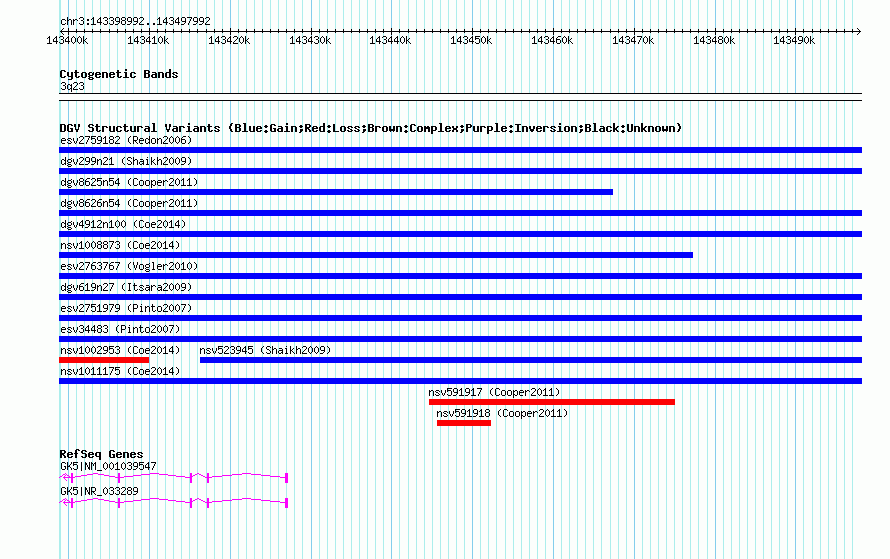The height and width of the screenshot is (559, 890).
Task: Click the blue bar for nsv1011175
Action: 460,381
